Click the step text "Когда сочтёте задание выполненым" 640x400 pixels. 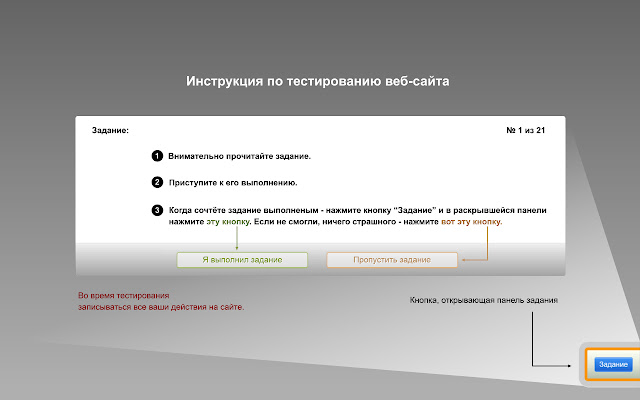click(243, 210)
